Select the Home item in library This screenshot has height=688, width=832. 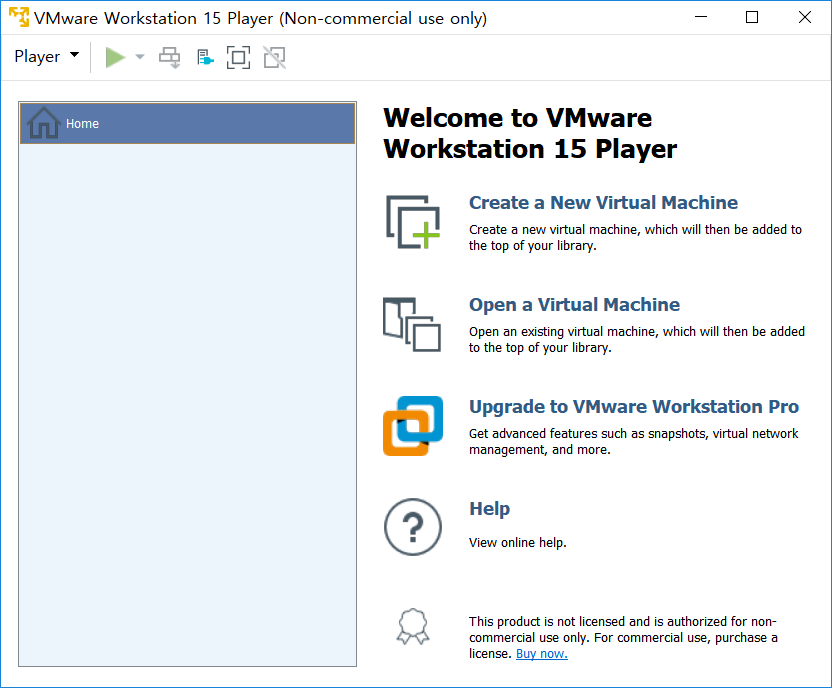point(187,124)
